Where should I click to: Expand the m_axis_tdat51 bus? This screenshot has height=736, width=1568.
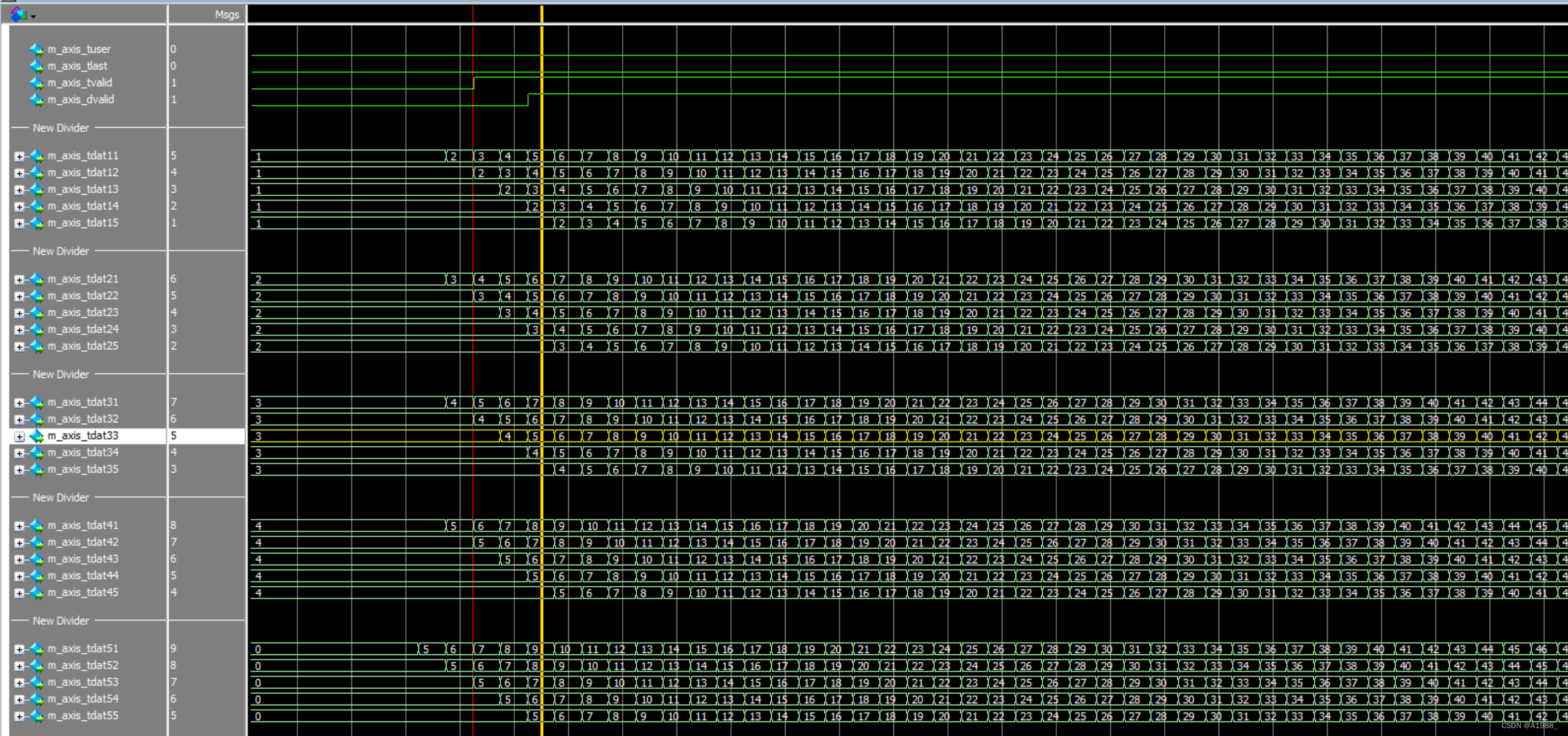(x=19, y=649)
